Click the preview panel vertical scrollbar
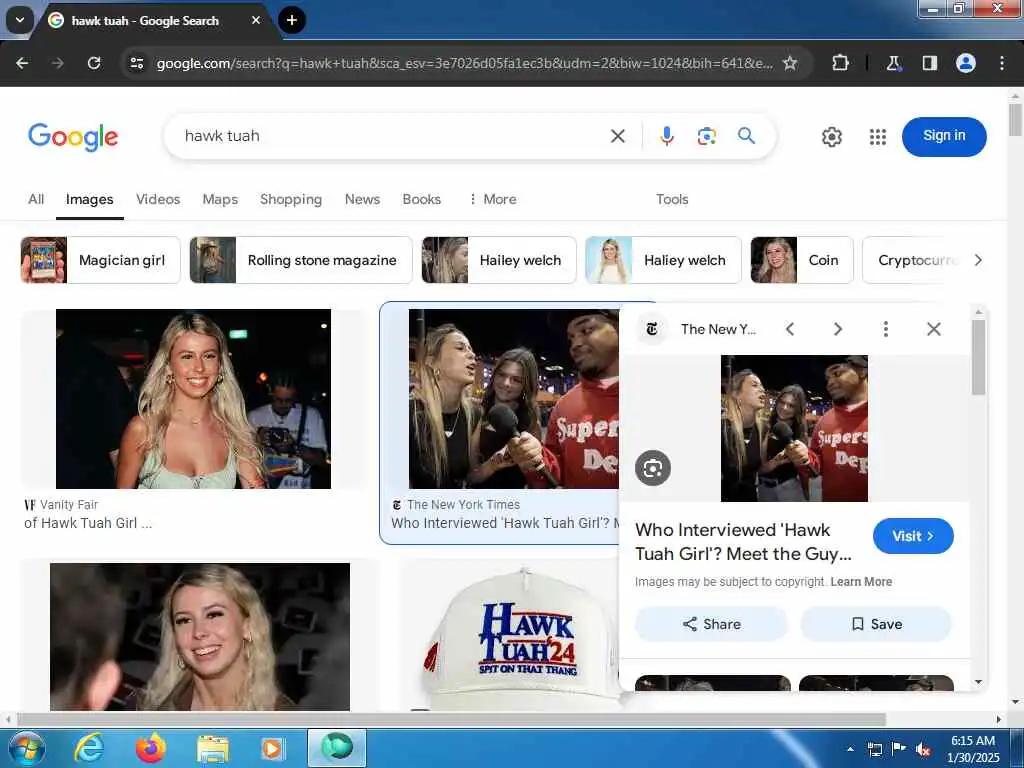This screenshot has width=1024, height=768. (978, 357)
